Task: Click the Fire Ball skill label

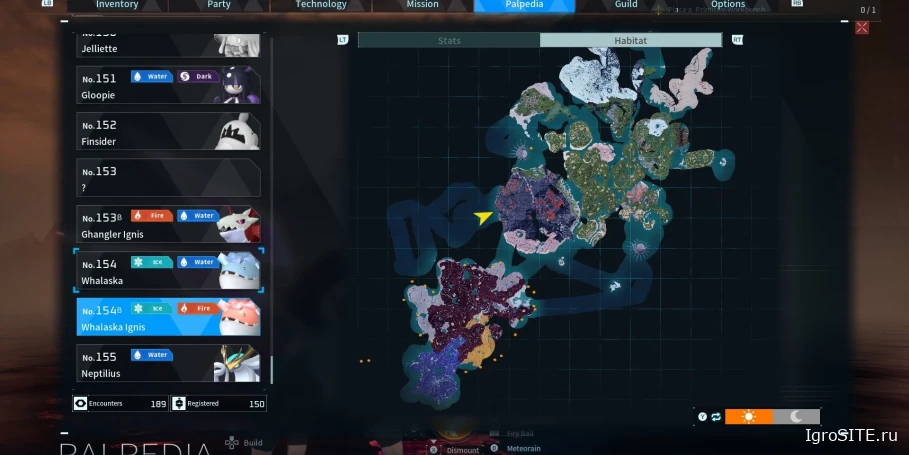Action: tap(520, 434)
